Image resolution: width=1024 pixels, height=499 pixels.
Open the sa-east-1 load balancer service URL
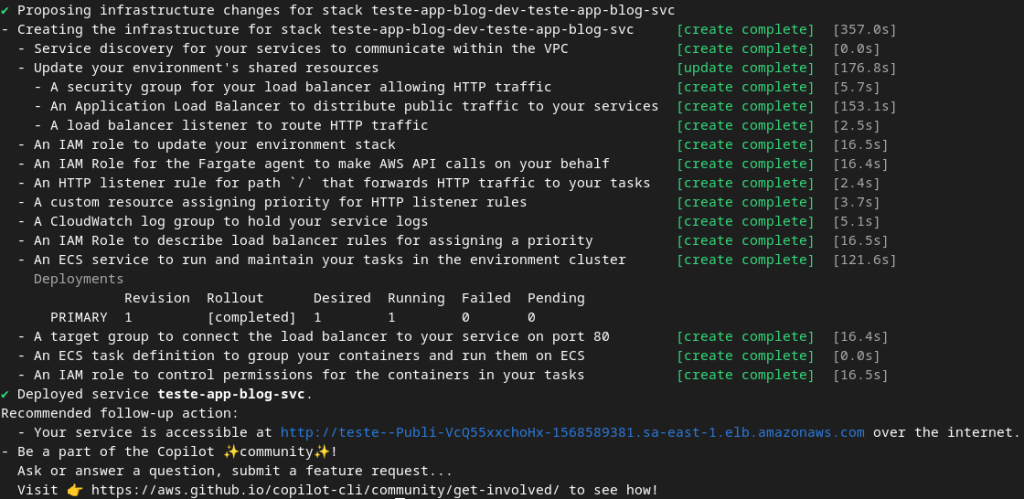572,432
